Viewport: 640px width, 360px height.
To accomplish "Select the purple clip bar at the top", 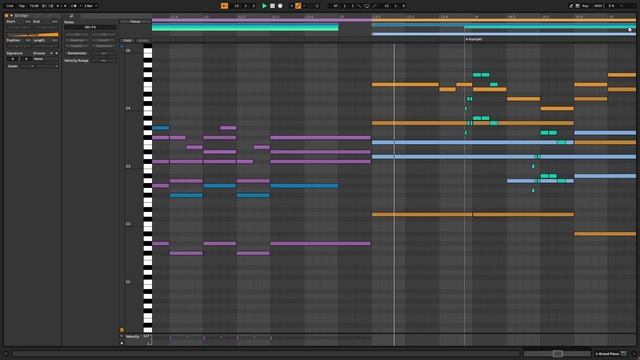I will coord(262,20).
